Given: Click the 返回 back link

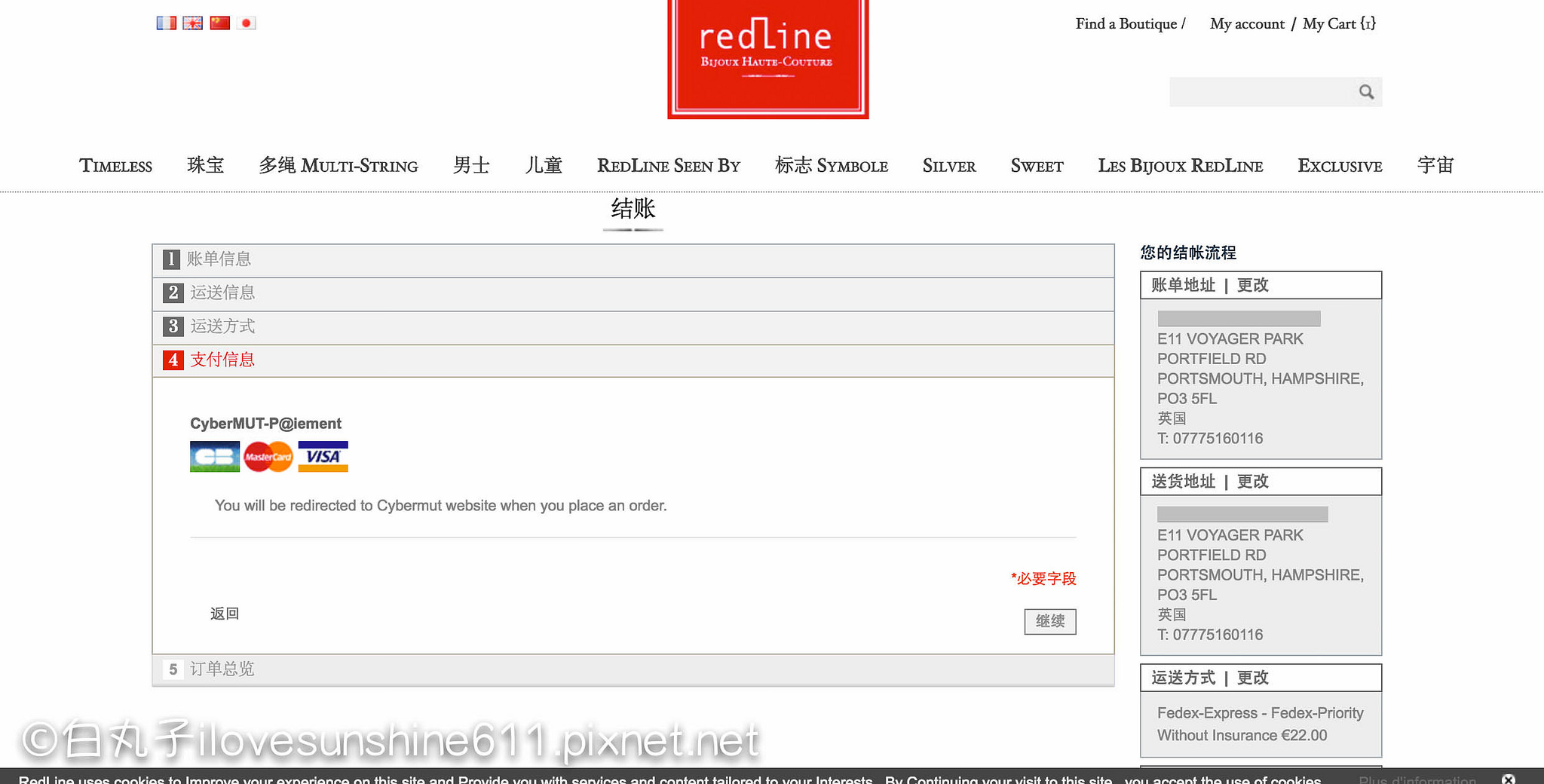Looking at the screenshot, I should click(x=224, y=614).
